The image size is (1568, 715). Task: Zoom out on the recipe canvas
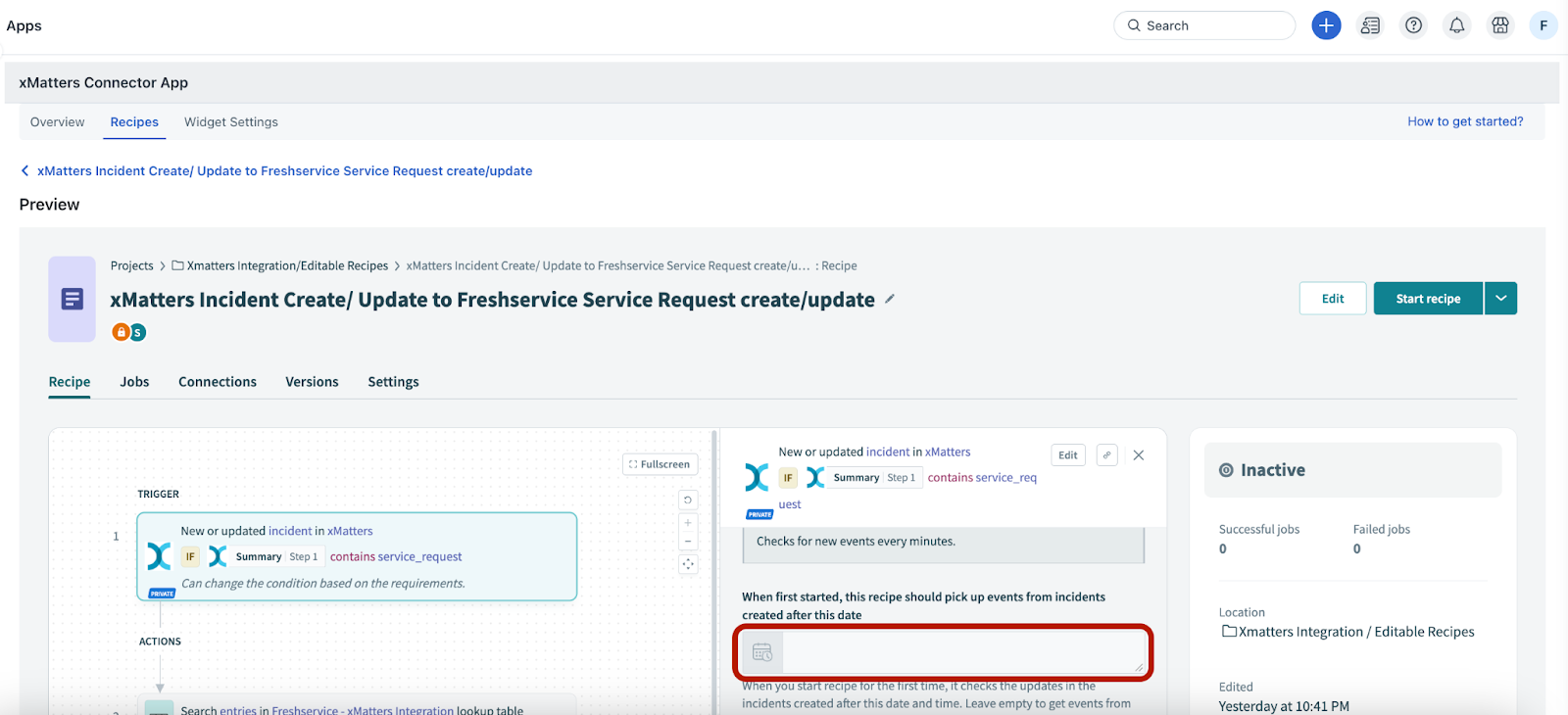[688, 541]
